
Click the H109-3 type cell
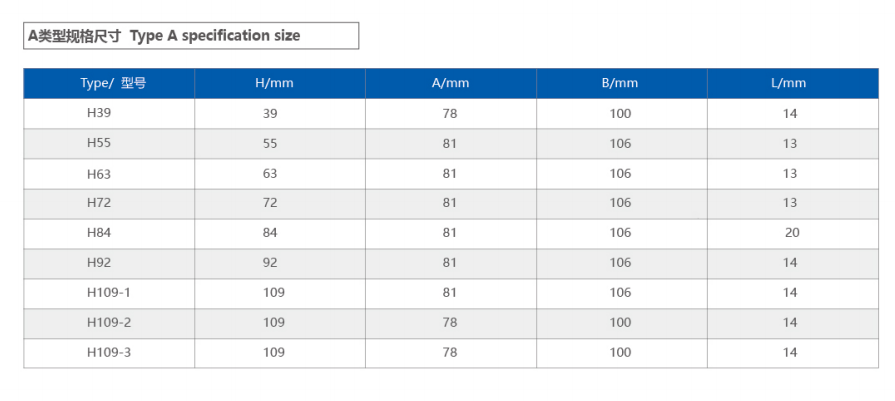point(109,352)
